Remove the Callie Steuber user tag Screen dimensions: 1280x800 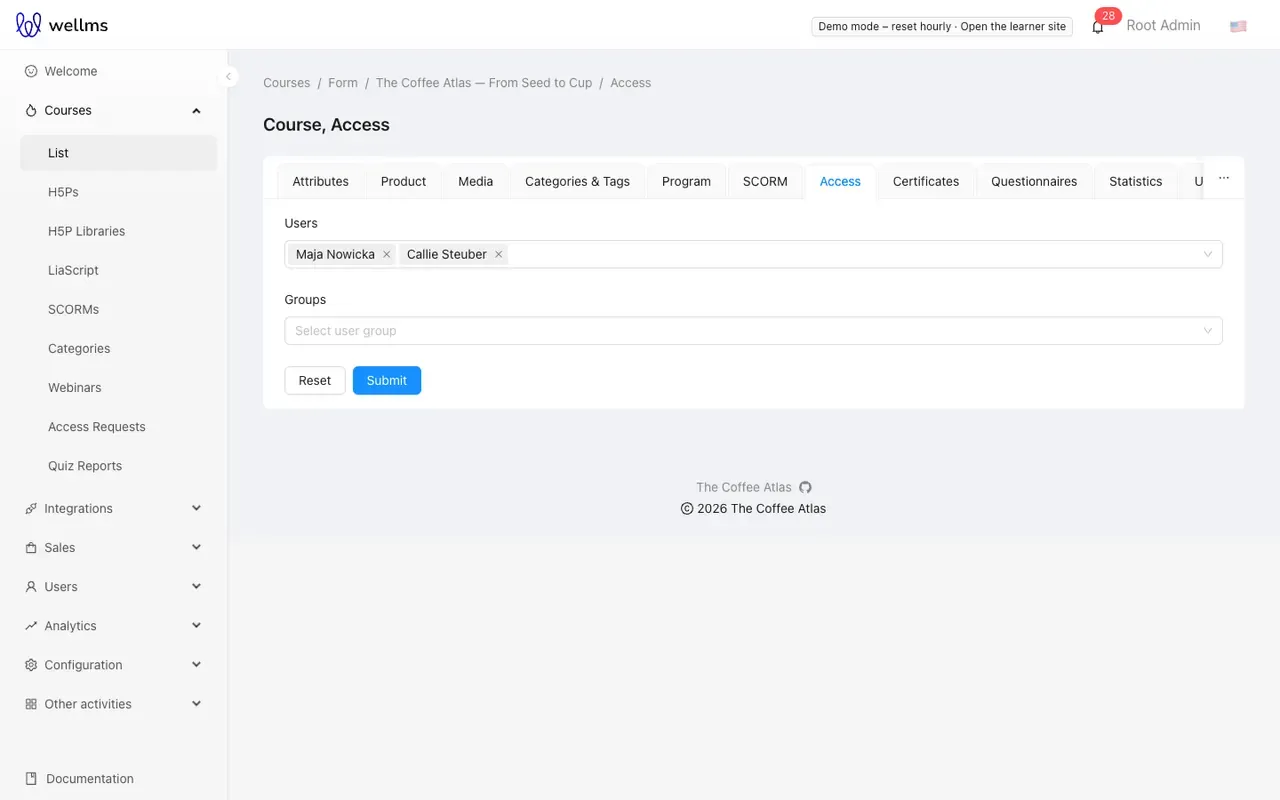tap(498, 254)
